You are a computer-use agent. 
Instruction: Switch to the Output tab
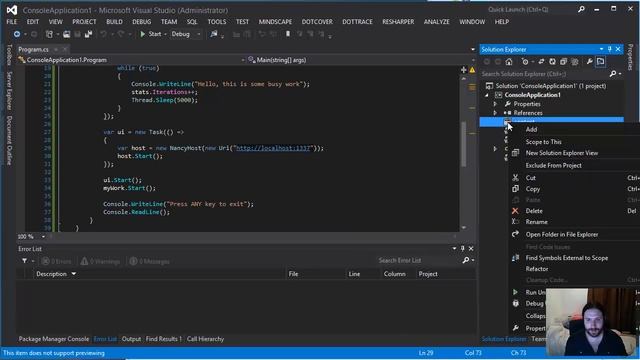pyautogui.click(x=131, y=339)
